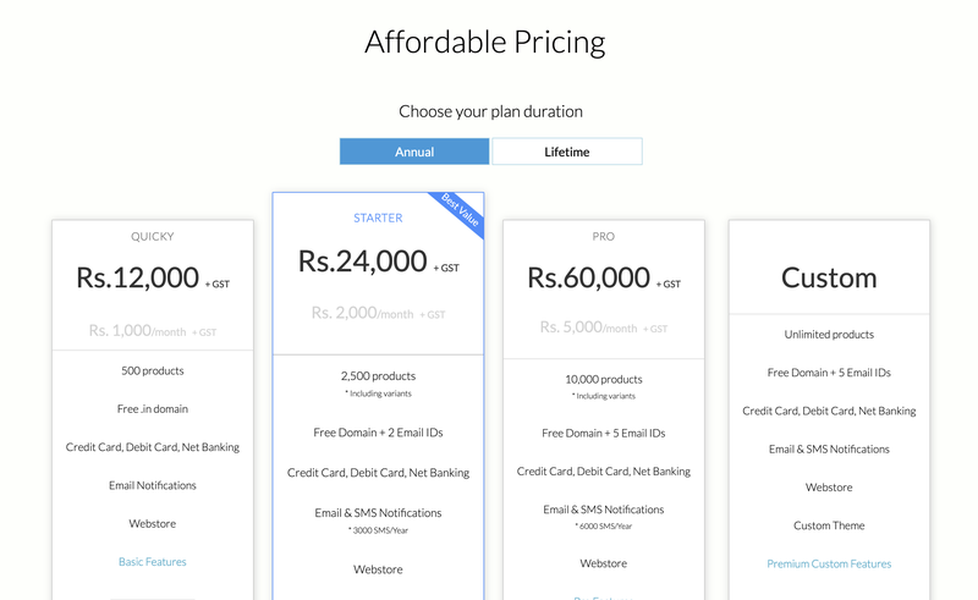The width and height of the screenshot is (978, 600).
Task: Open Premium Custom Features link
Action: (829, 563)
